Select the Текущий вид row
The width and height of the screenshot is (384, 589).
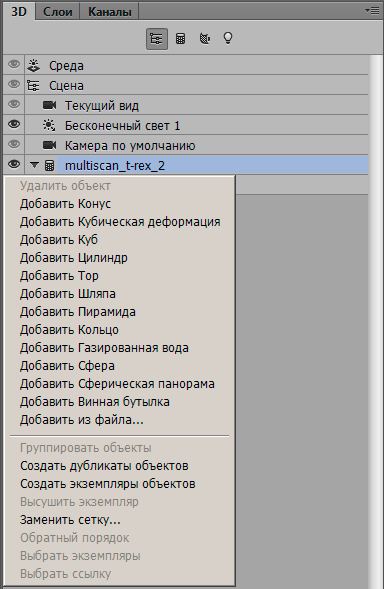(x=197, y=105)
